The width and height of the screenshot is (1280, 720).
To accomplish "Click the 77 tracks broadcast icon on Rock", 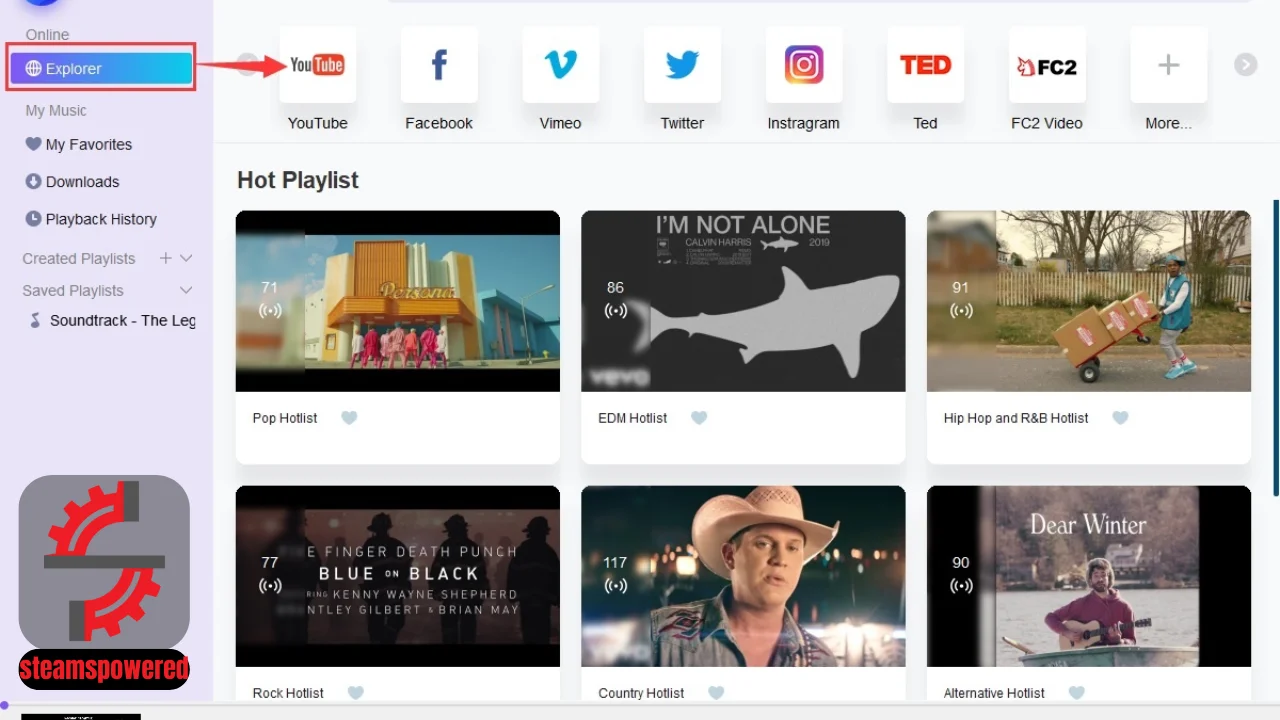I will 270,585.
